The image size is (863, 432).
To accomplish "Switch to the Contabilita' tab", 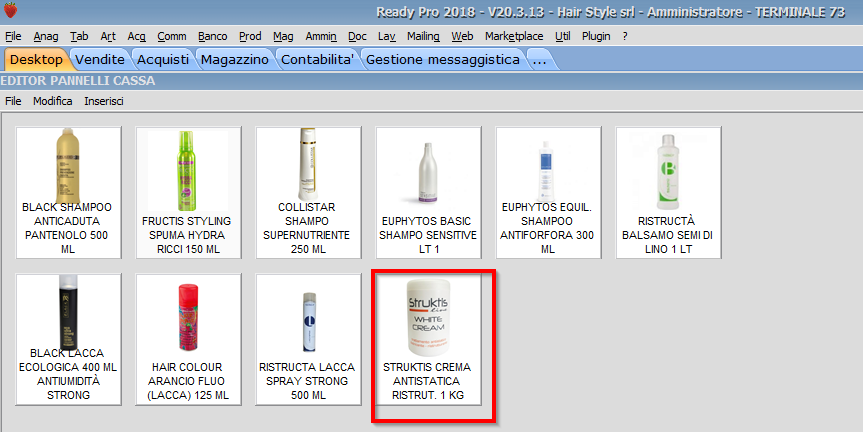I will pos(317,59).
